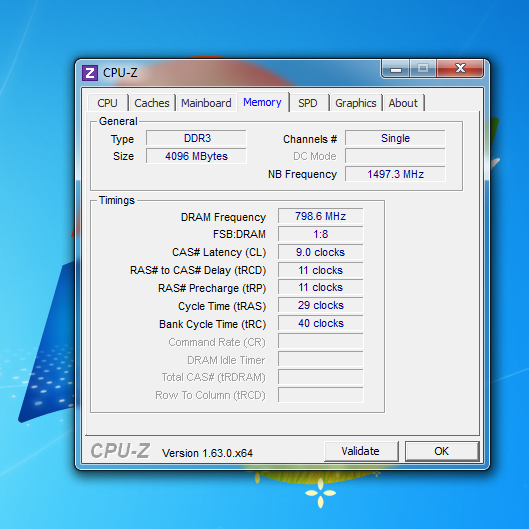Click the DDR3 memory type field
The width and height of the screenshot is (529, 529).
197,138
